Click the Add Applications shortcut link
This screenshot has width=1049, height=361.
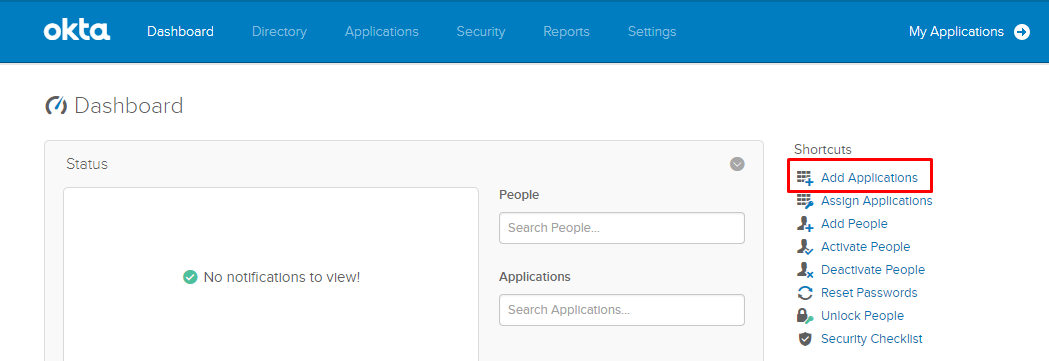[869, 178]
